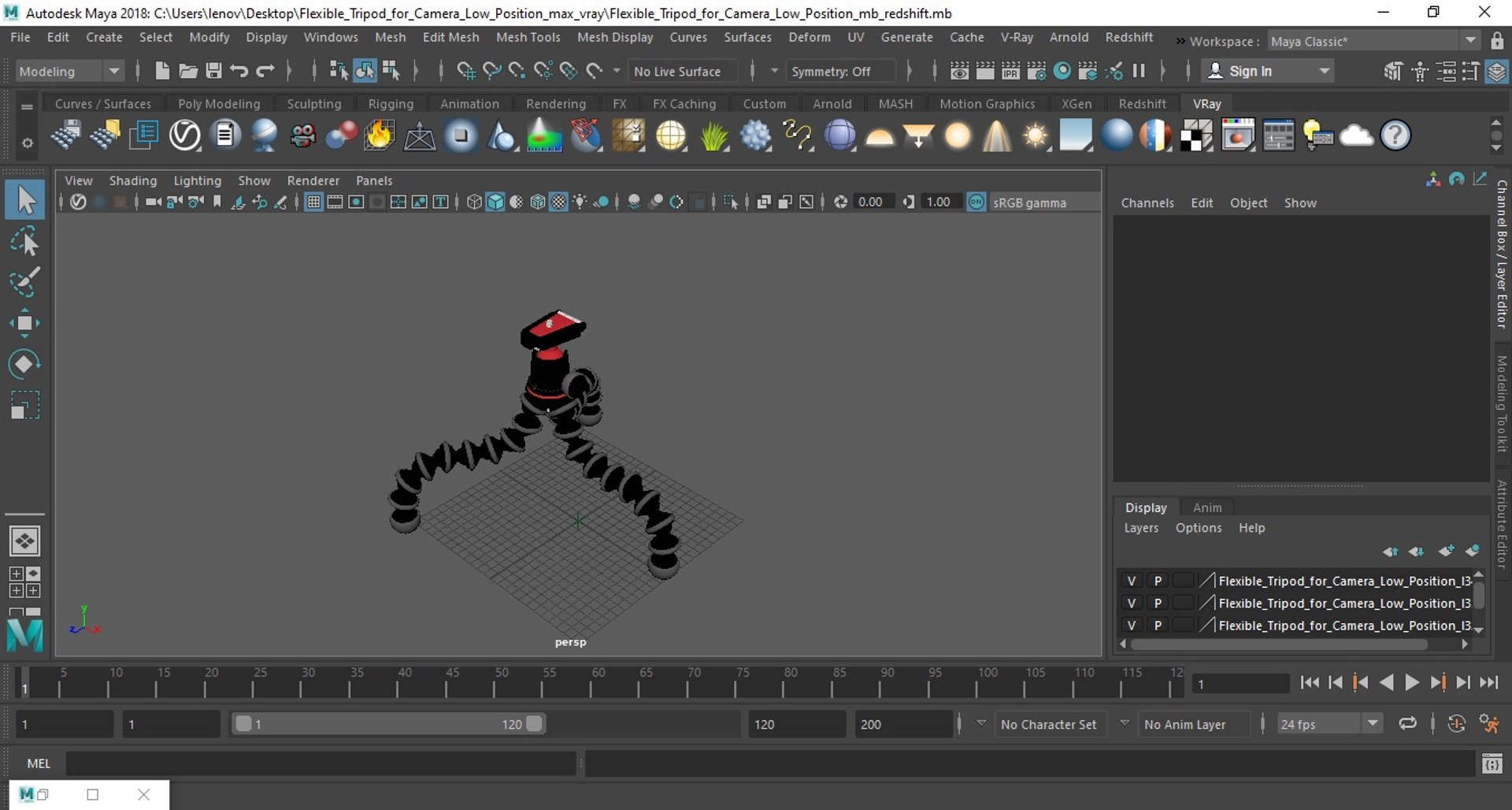Click the V-Ray sun light shelf icon
The width and height of the screenshot is (1512, 810).
pos(1036,136)
